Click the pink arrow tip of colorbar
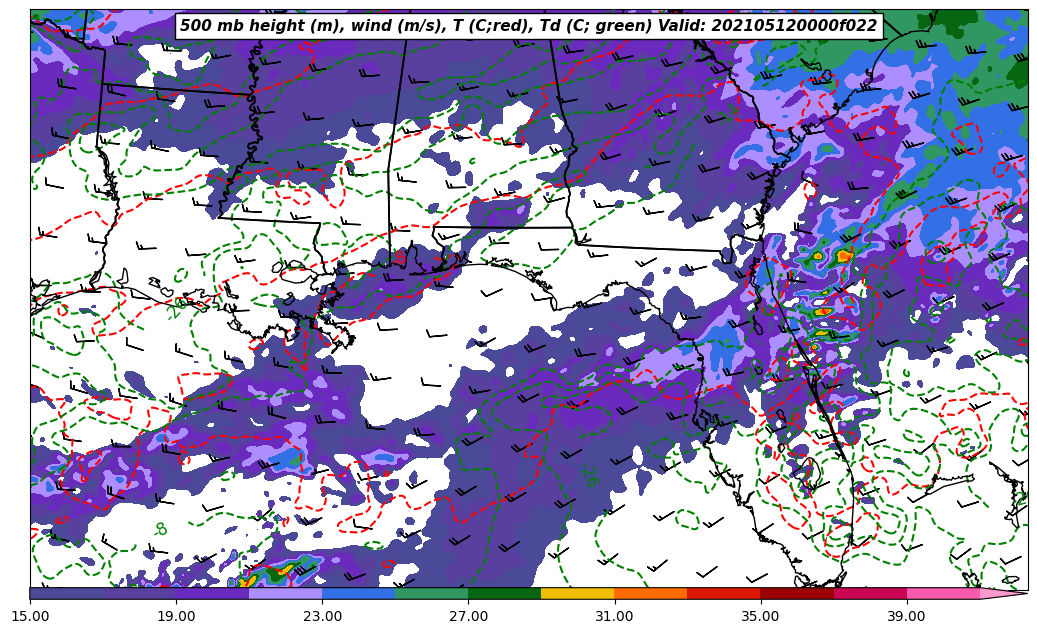The height and width of the screenshot is (633, 1037). tap(1010, 593)
